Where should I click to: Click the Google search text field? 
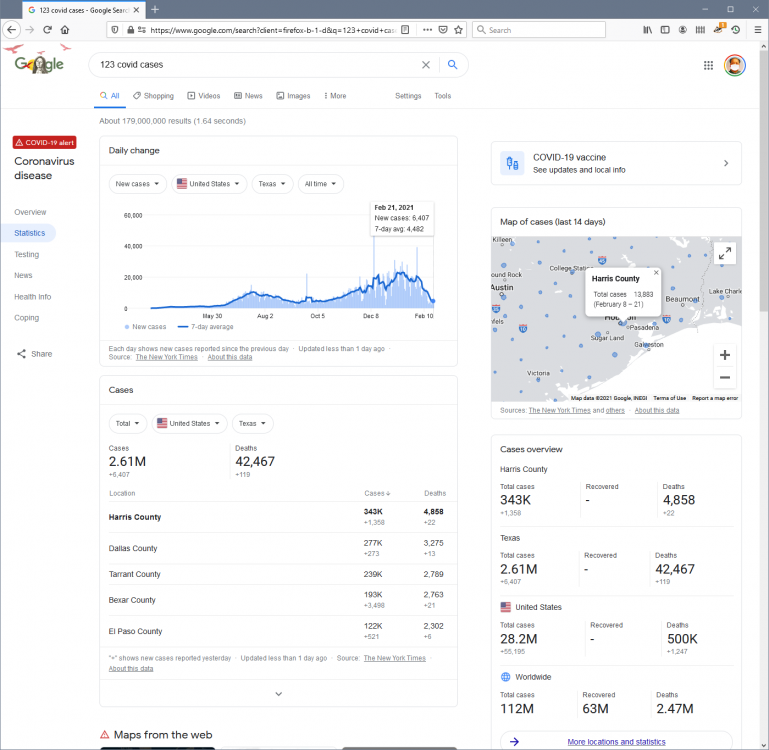point(250,65)
